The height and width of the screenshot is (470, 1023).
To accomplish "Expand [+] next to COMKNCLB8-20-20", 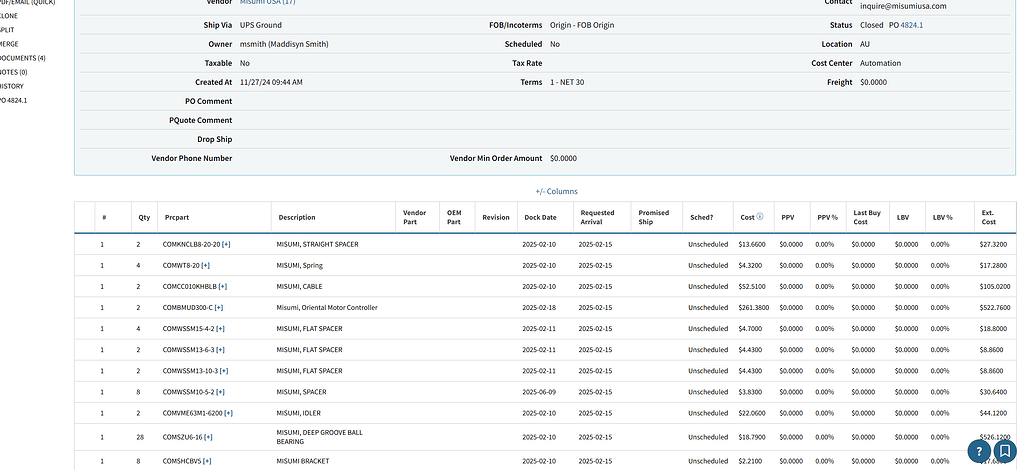I will [226, 244].
